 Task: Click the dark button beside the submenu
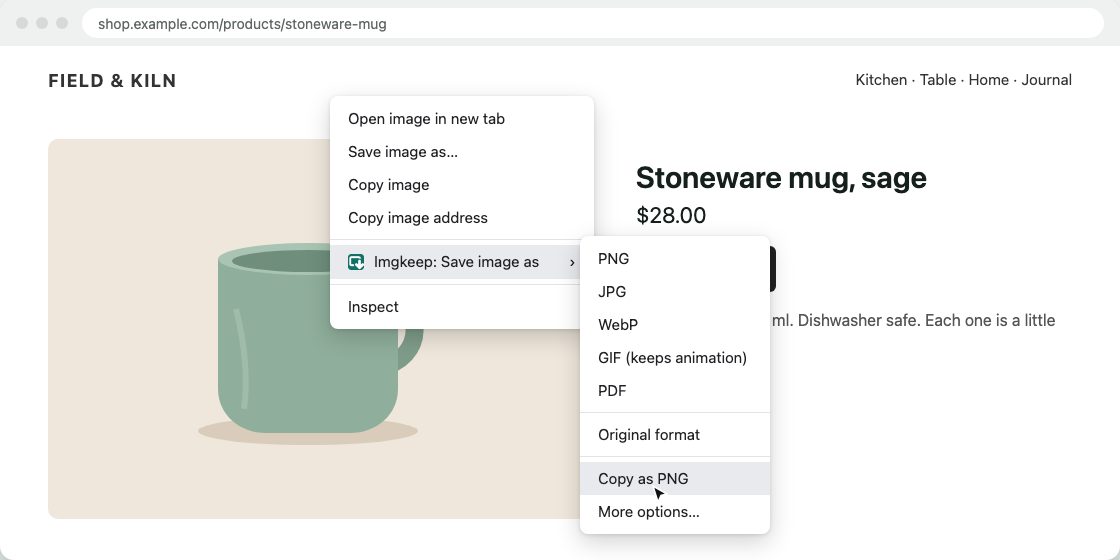coord(773,269)
